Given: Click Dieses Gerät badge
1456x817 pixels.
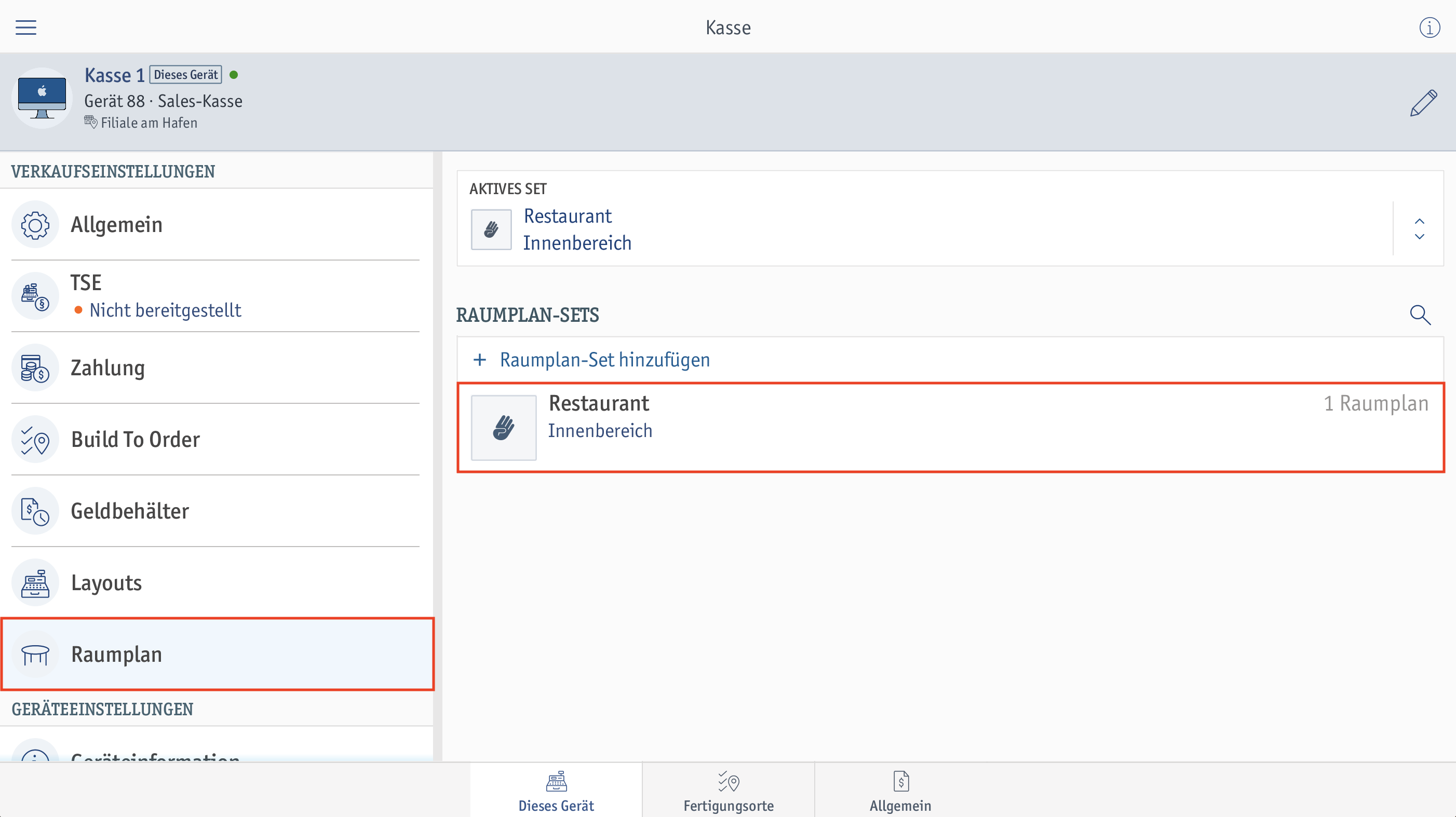Looking at the screenshot, I should [185, 75].
